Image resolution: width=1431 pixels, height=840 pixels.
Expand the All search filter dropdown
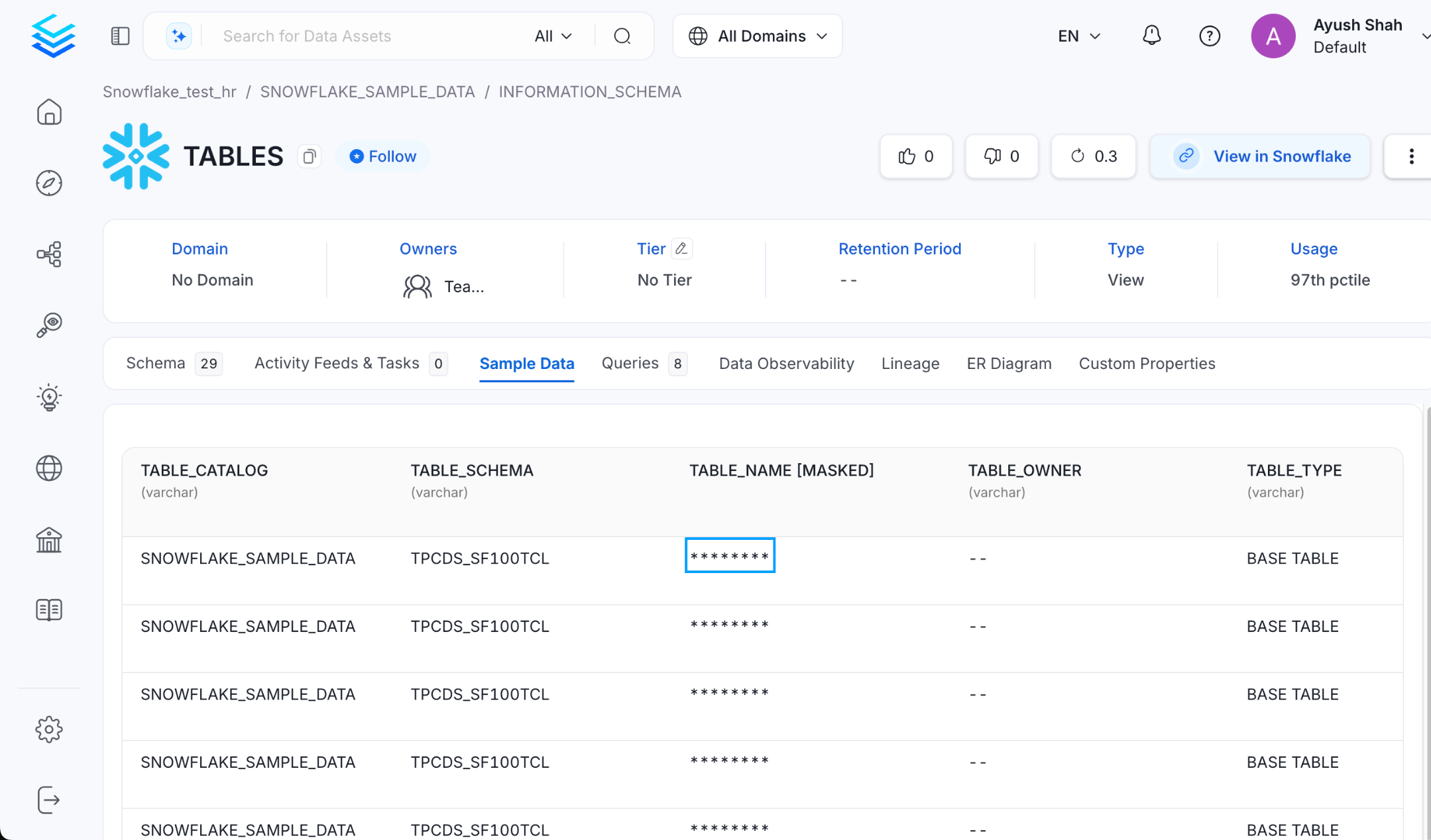click(x=553, y=36)
